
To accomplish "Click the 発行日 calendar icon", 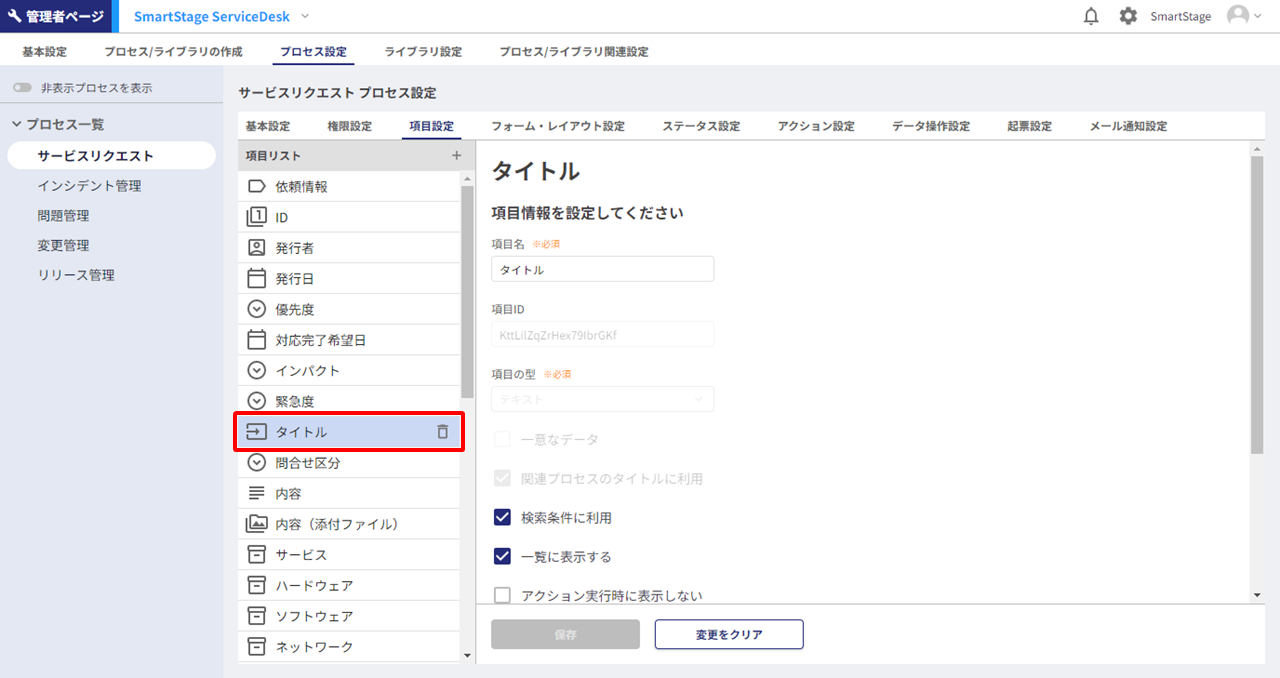I will (x=256, y=279).
